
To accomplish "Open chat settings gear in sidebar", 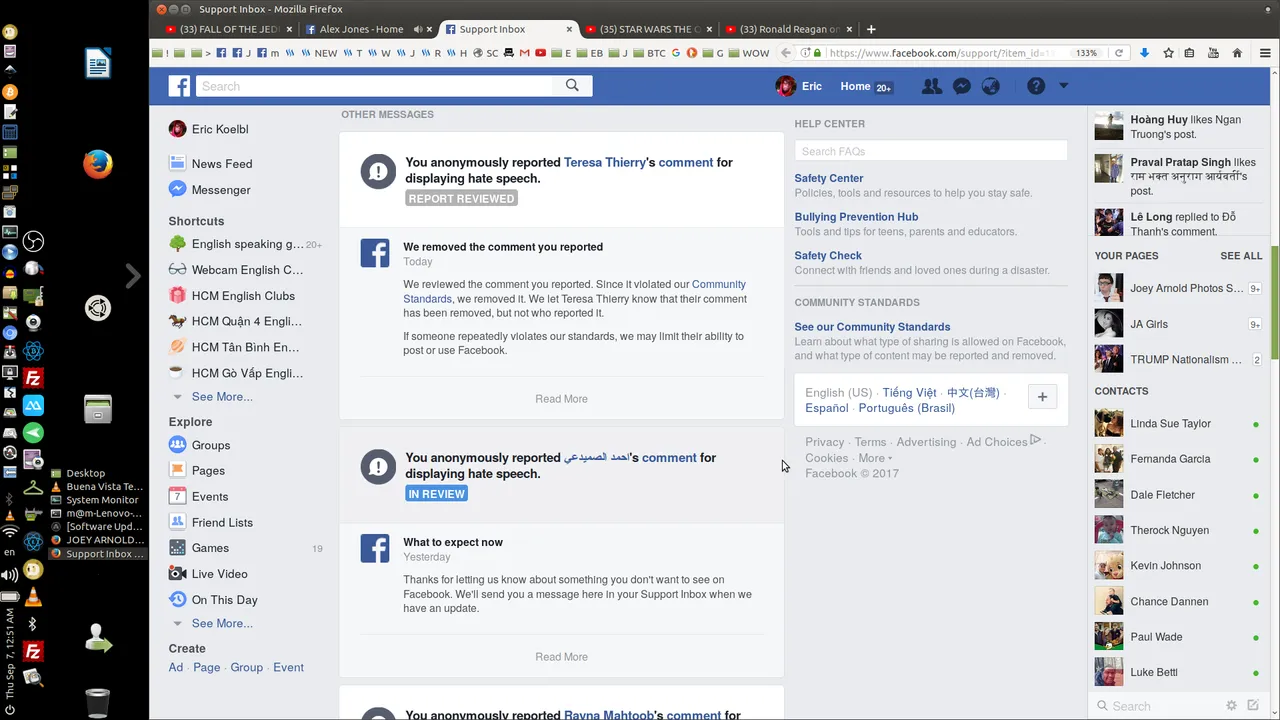I will coord(1232,706).
